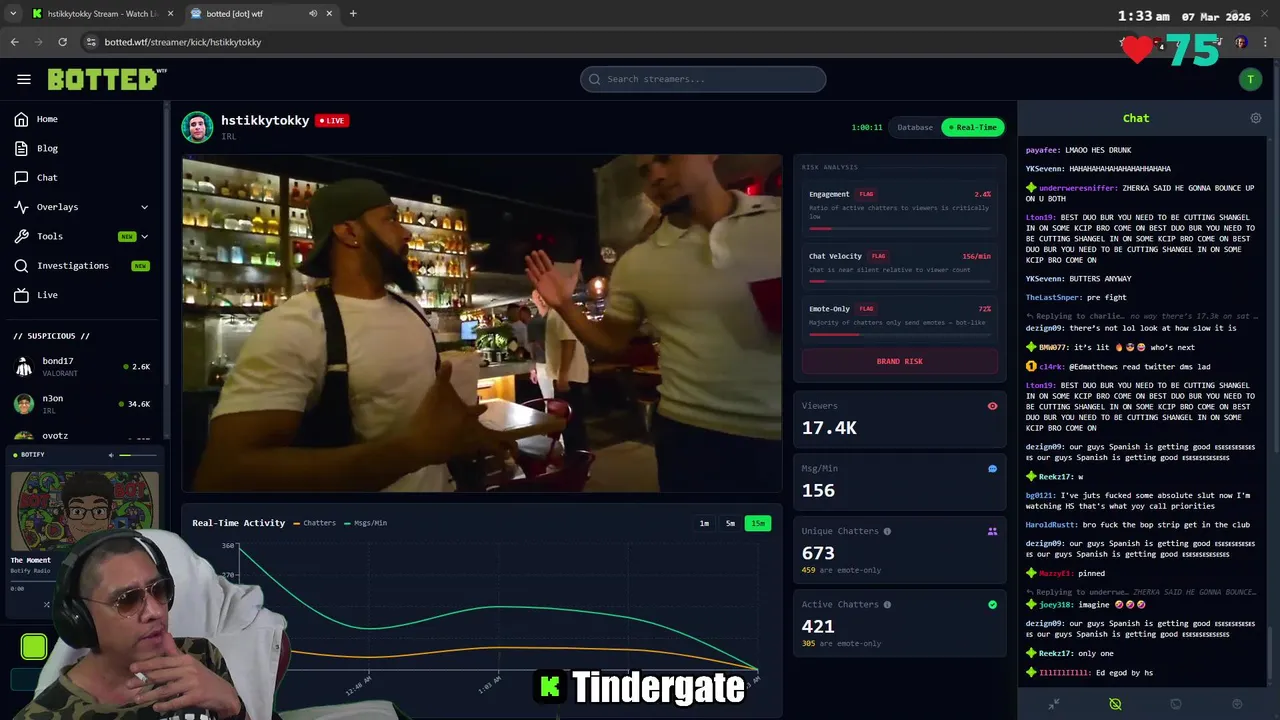Select the 15m activity range
Screen dimensions: 1280x720
point(758,523)
